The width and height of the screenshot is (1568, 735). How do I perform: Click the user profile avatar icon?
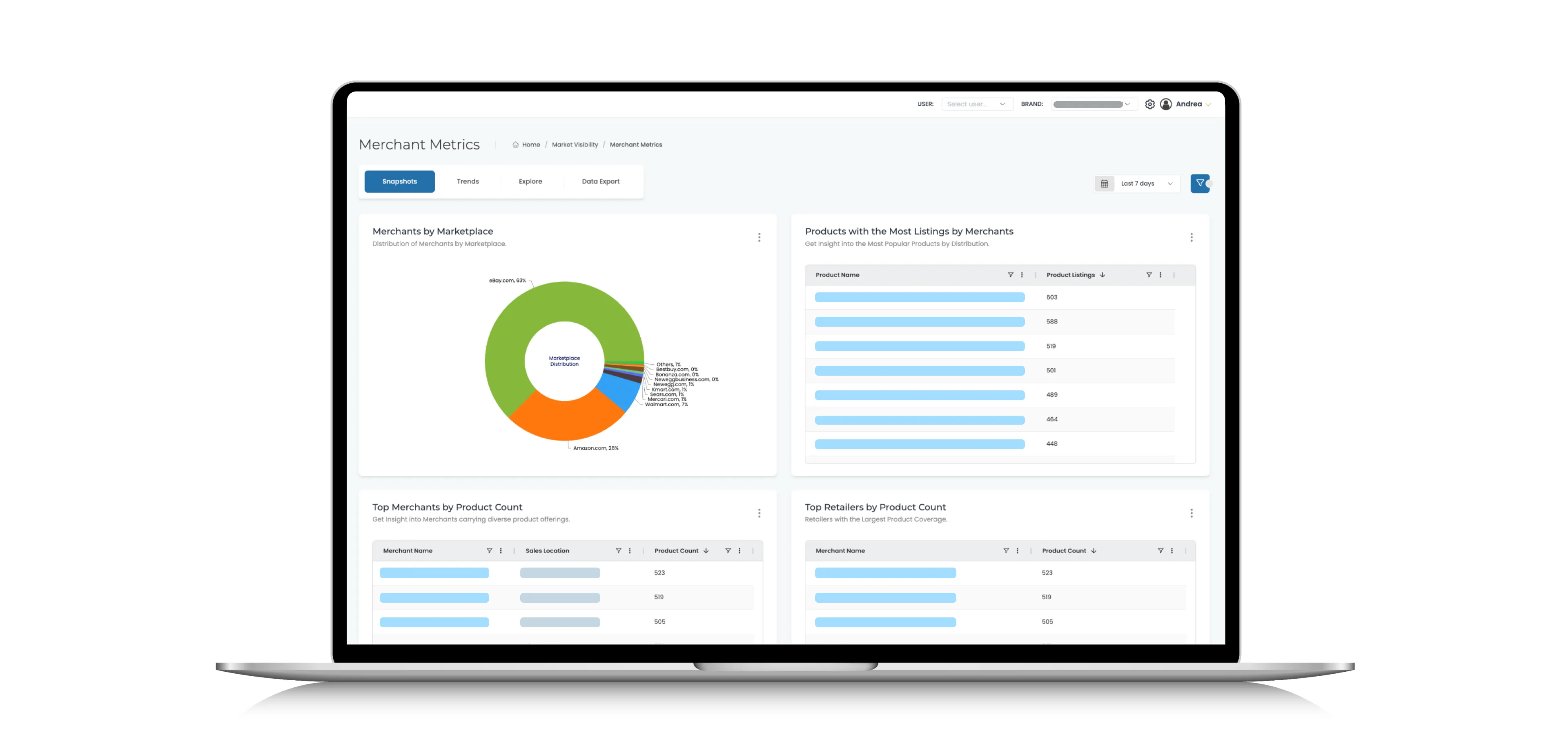point(1166,104)
